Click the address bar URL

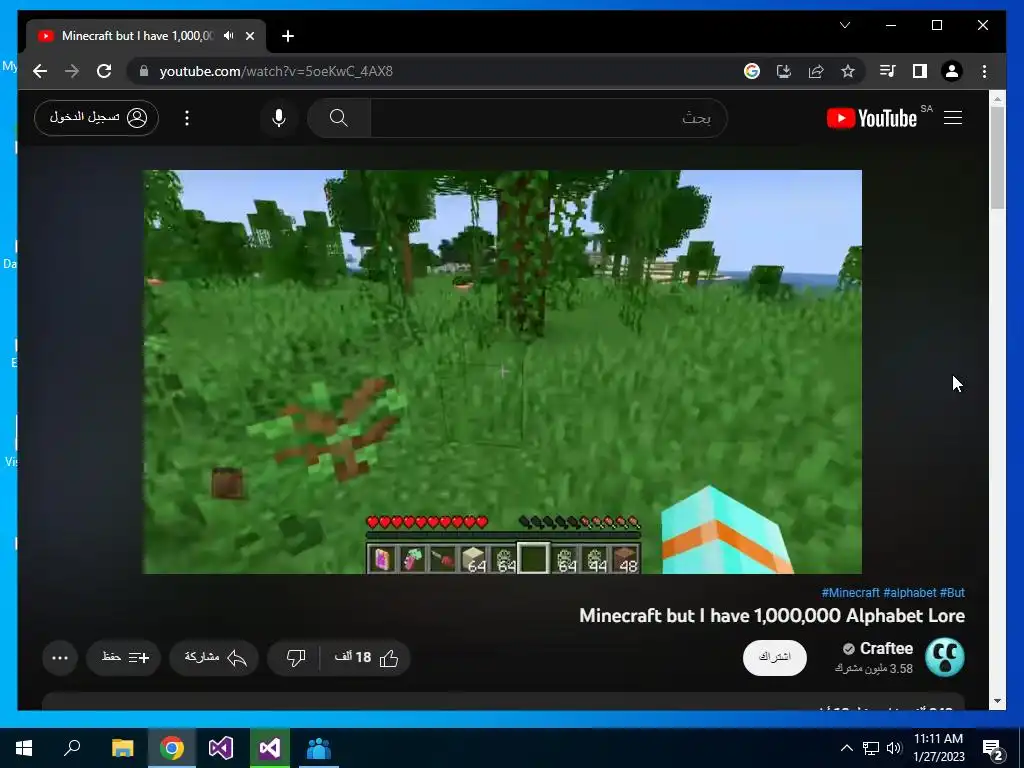coord(276,71)
